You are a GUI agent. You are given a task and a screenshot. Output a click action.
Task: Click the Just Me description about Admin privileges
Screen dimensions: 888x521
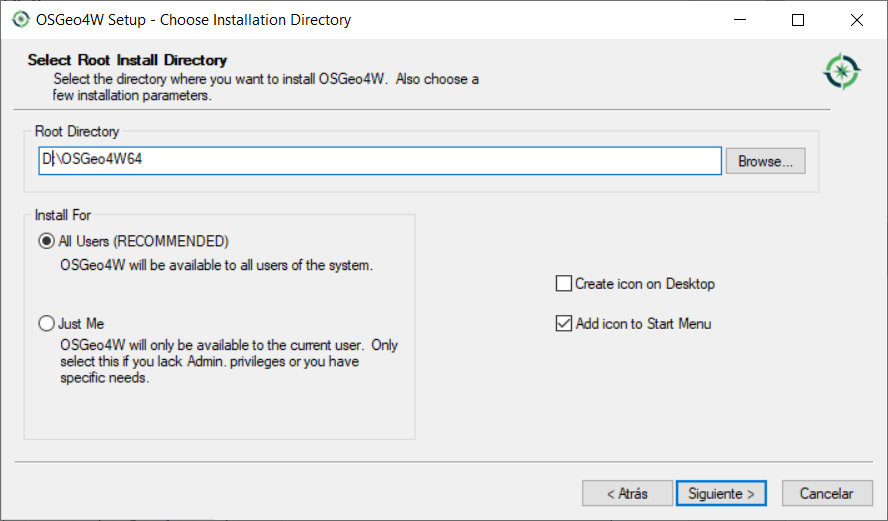click(x=228, y=362)
